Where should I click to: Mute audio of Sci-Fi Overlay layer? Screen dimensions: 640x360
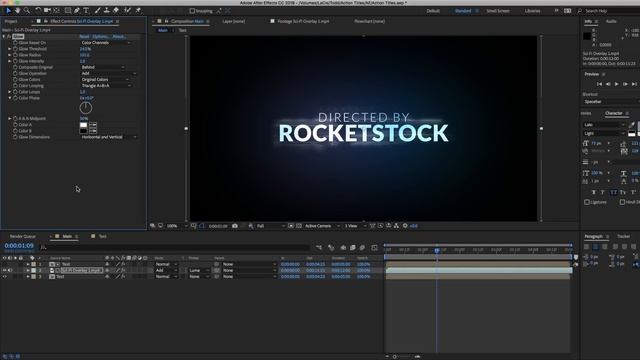(10, 270)
